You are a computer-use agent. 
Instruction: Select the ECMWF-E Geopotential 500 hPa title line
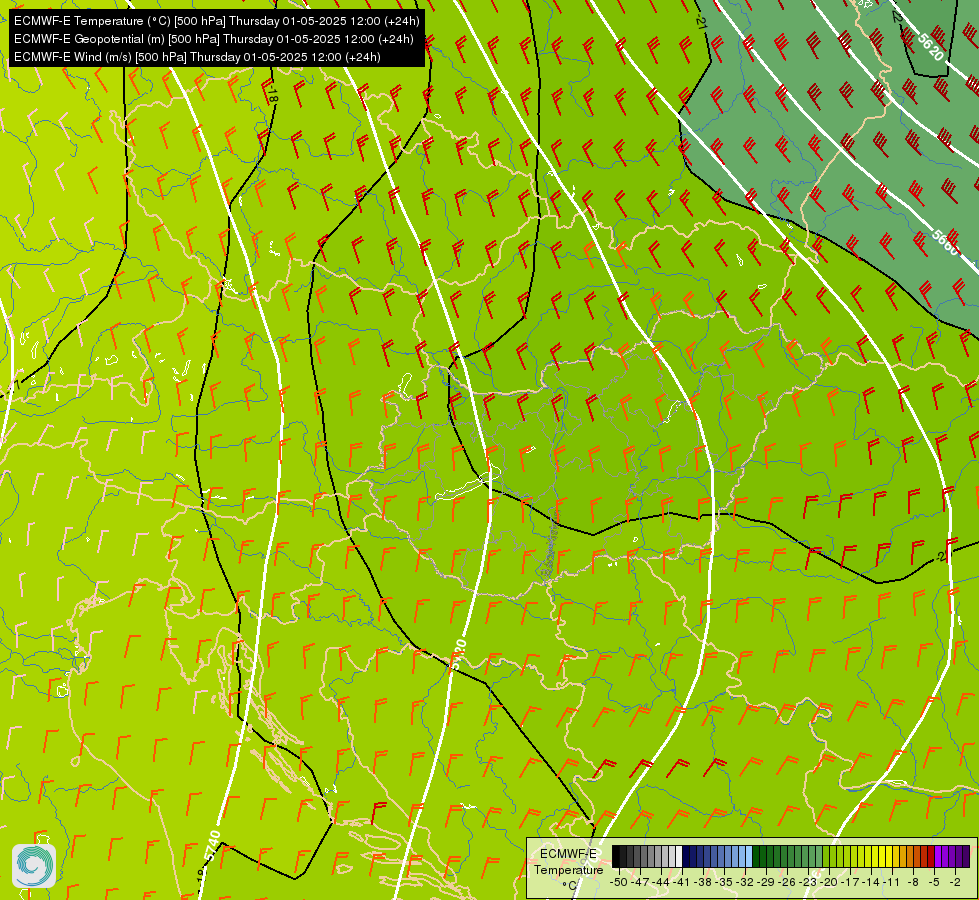(x=214, y=39)
